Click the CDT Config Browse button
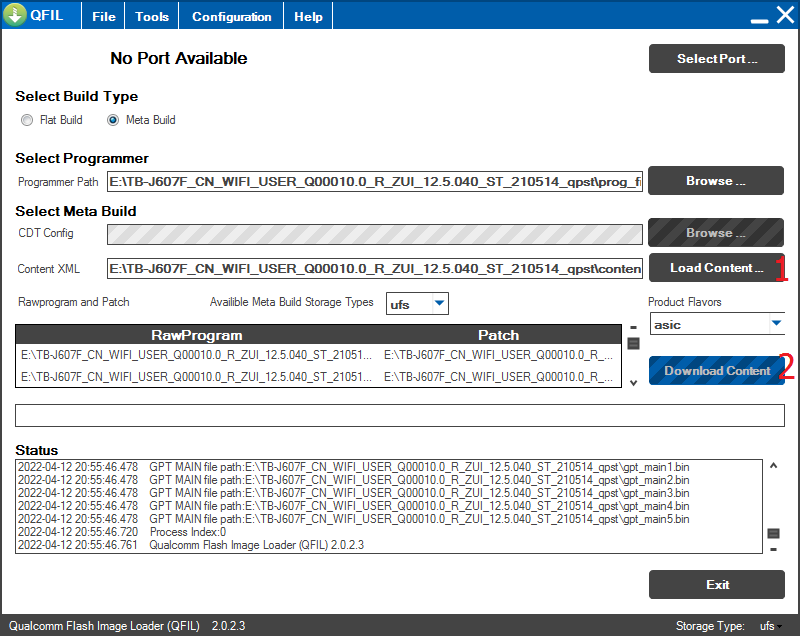This screenshot has height=636, width=800. click(x=716, y=233)
